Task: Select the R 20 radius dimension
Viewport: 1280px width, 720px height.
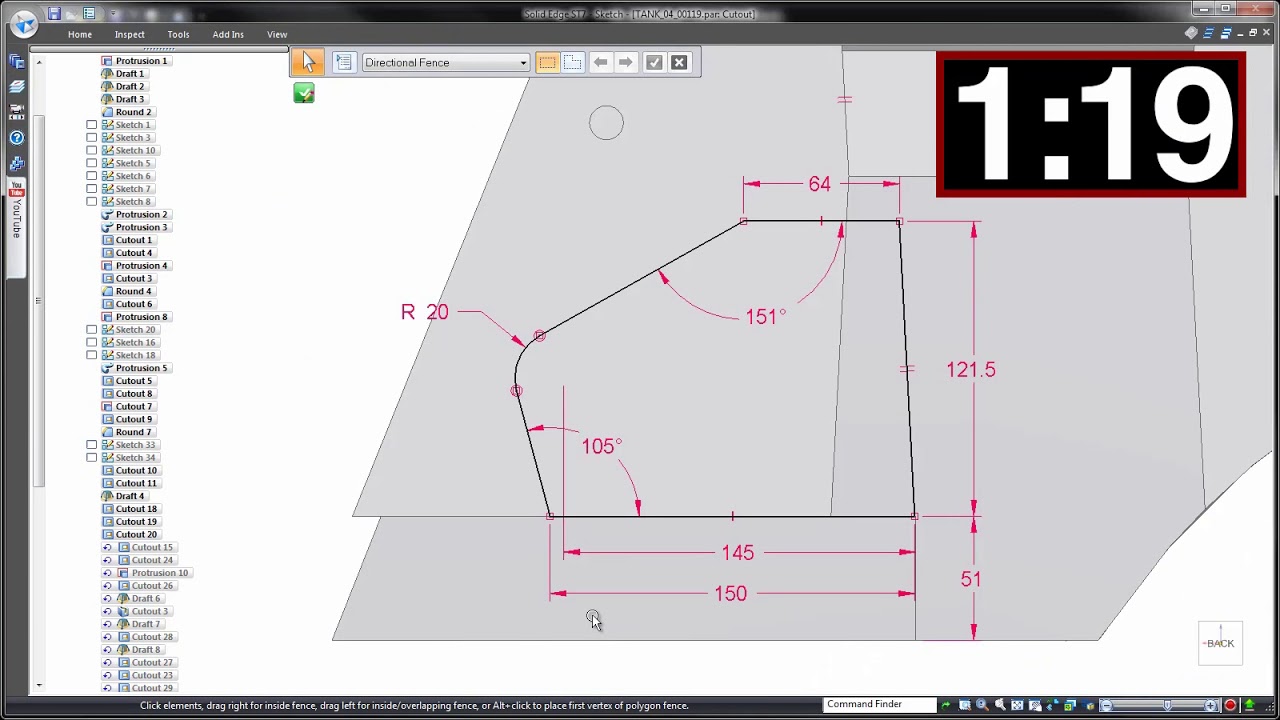Action: [x=425, y=312]
